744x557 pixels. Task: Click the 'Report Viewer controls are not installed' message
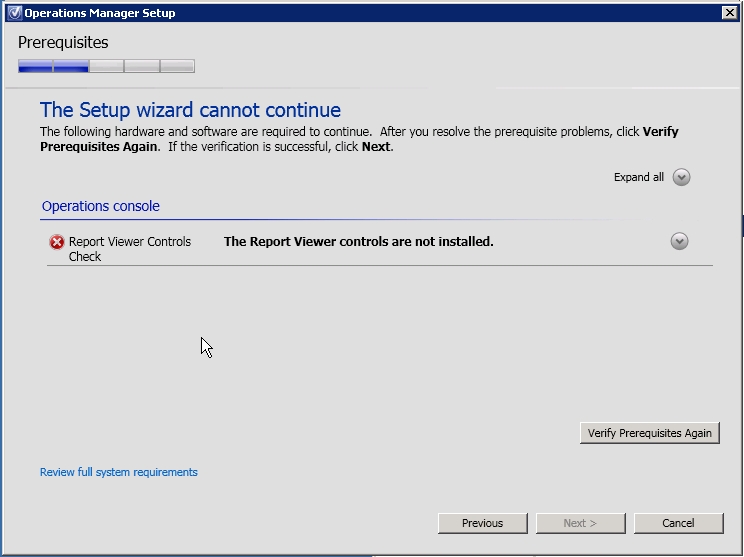(x=358, y=241)
